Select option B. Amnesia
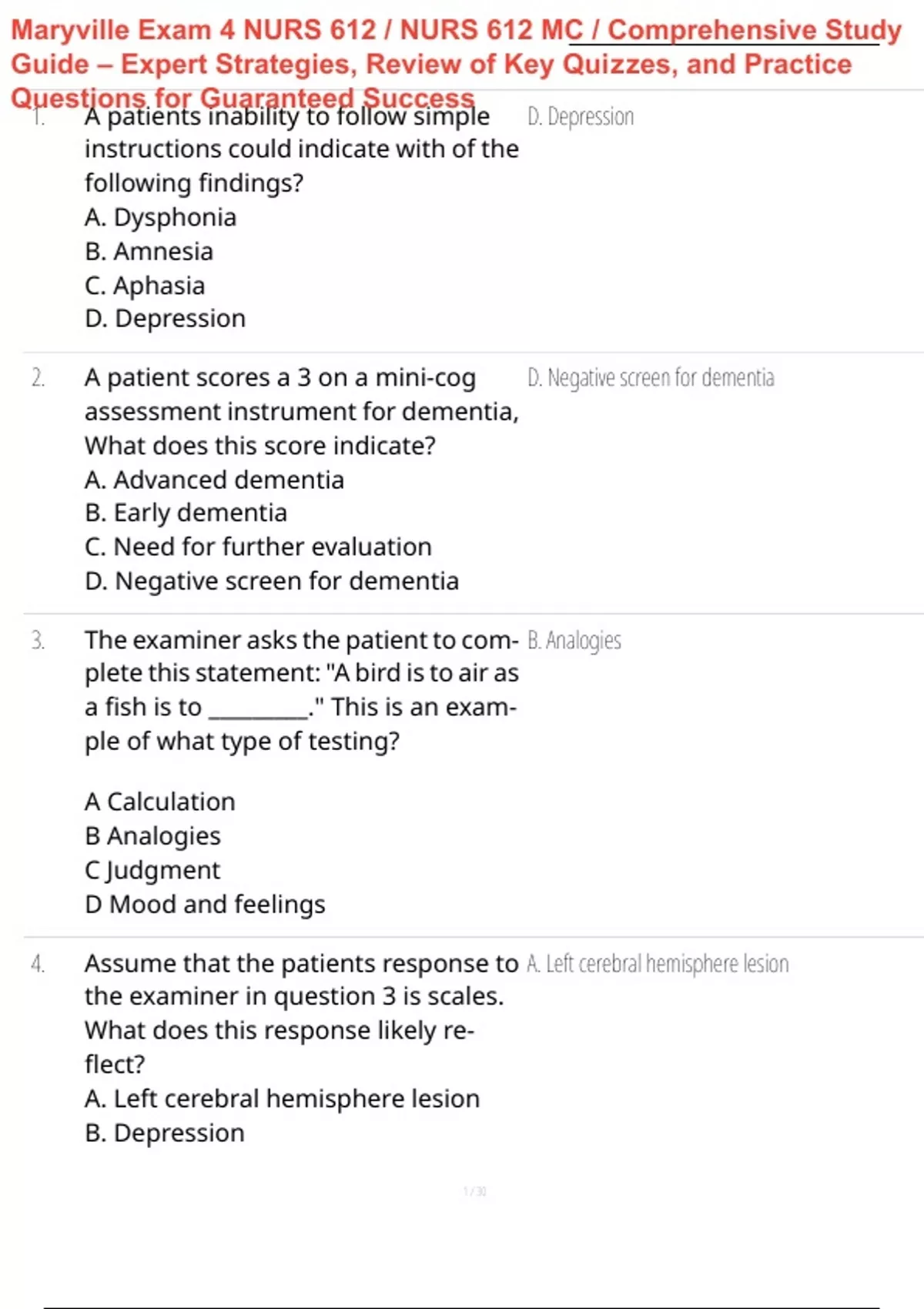924x1309 pixels. [149, 252]
